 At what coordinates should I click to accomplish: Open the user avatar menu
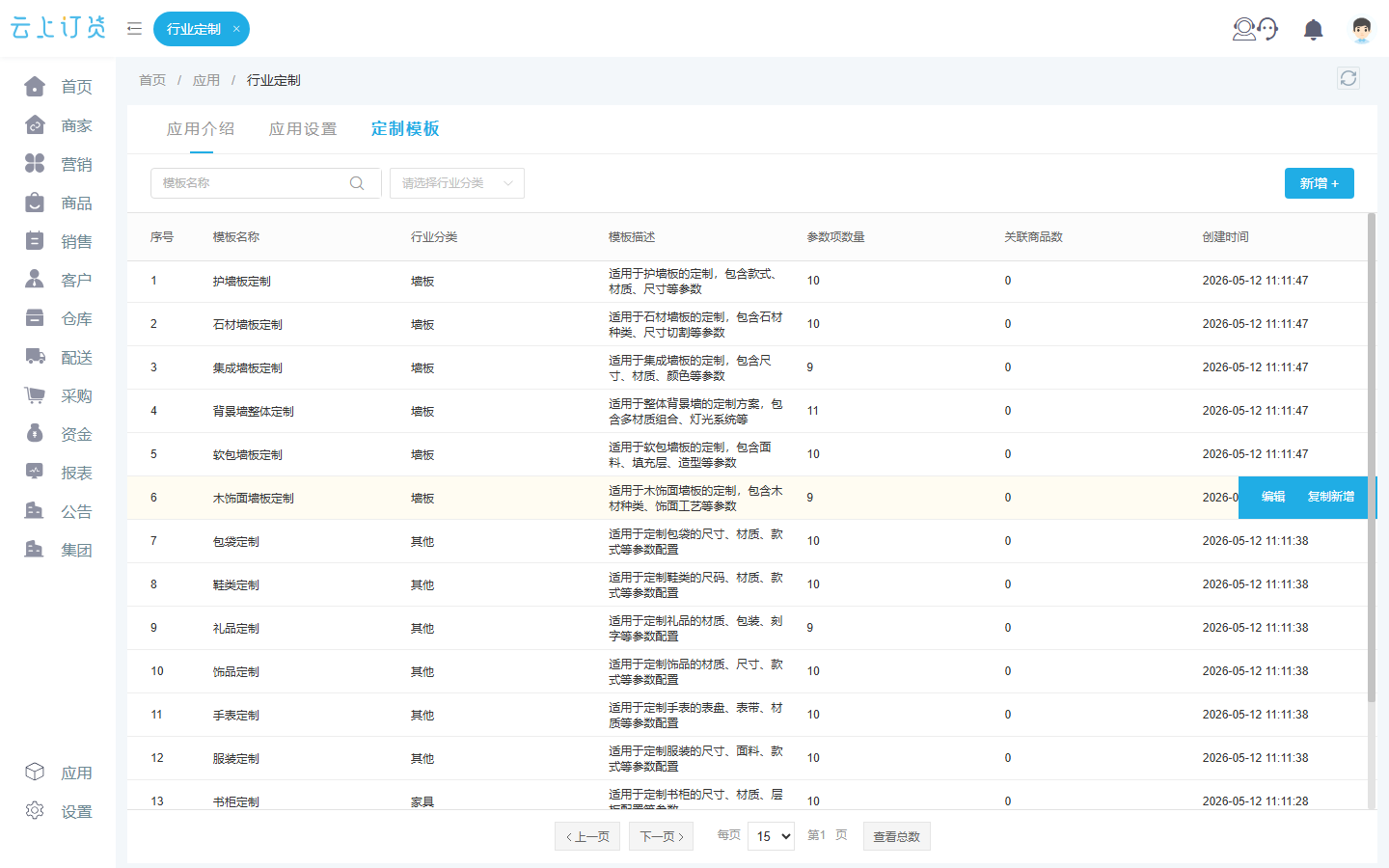[x=1362, y=29]
